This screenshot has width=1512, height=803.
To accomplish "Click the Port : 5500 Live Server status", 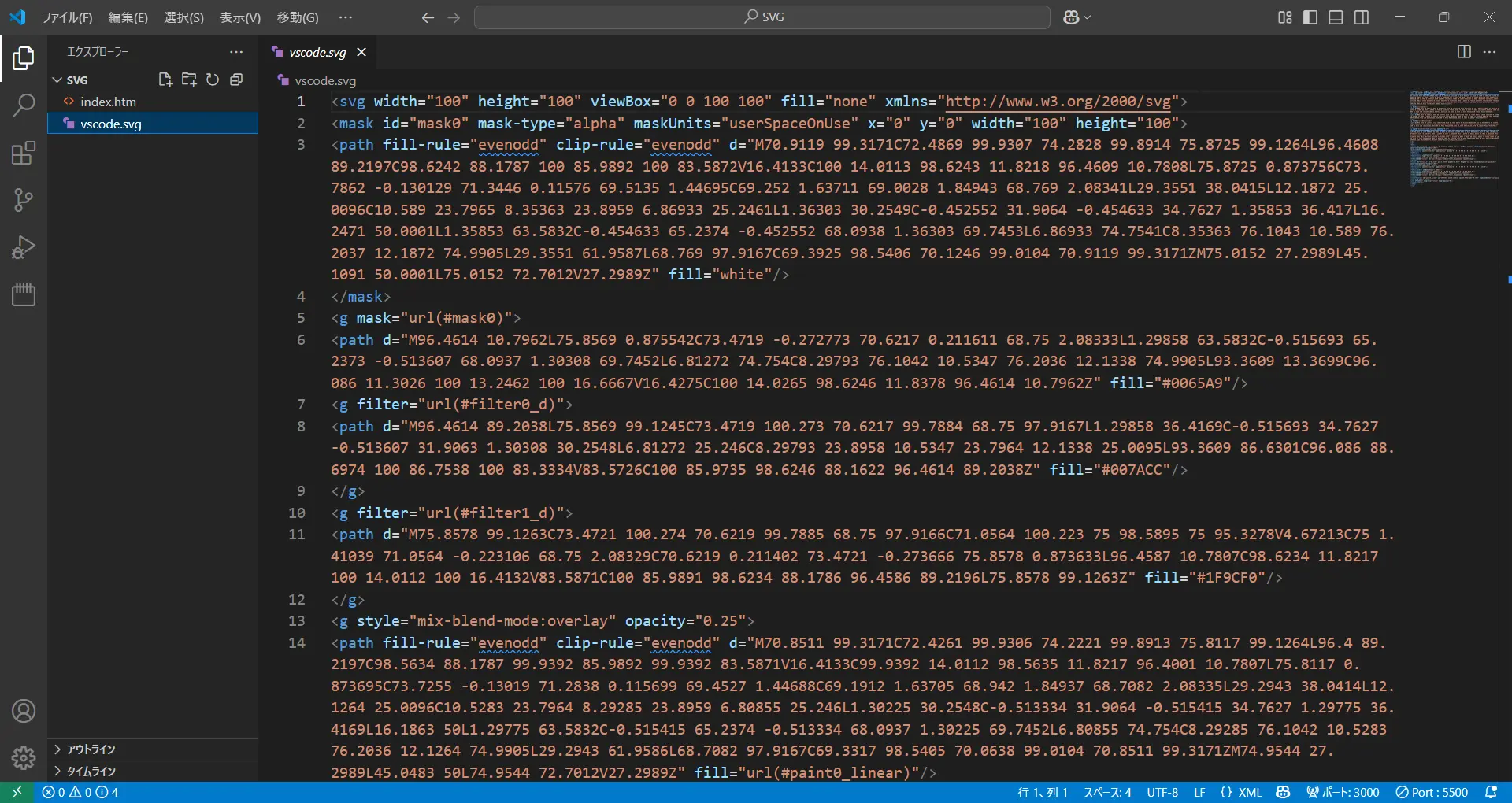I will pyautogui.click(x=1432, y=792).
